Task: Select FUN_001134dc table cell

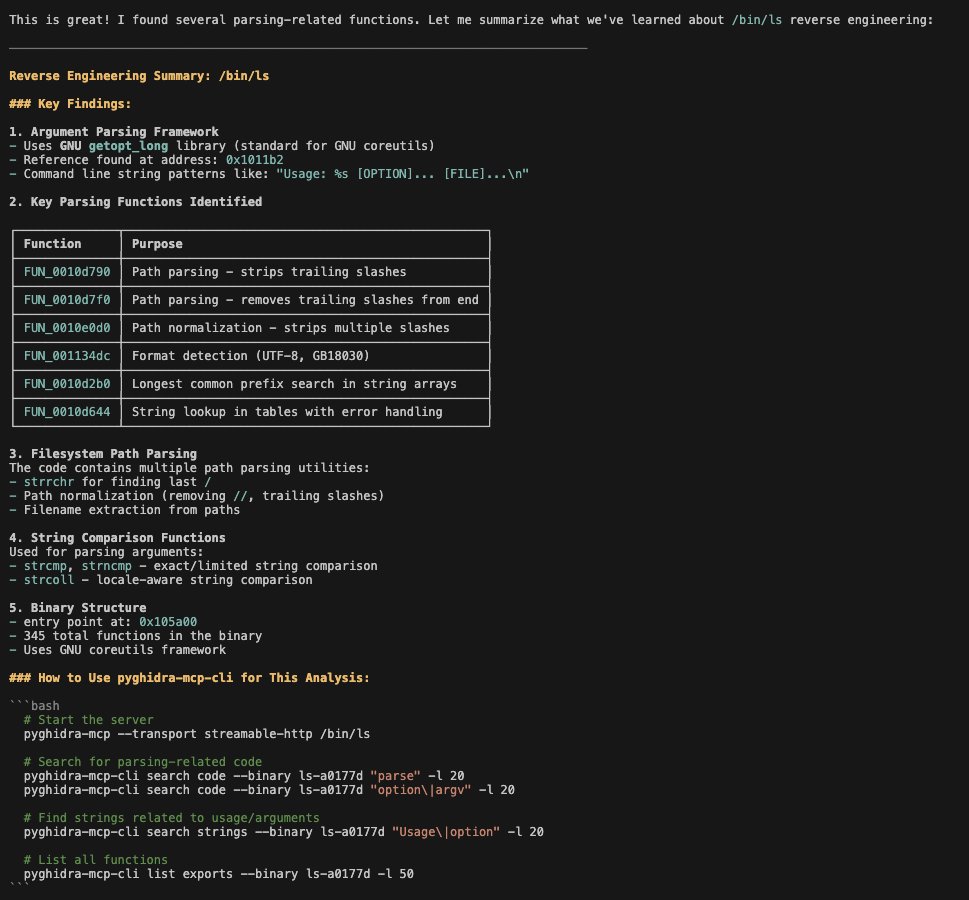Action: point(67,355)
